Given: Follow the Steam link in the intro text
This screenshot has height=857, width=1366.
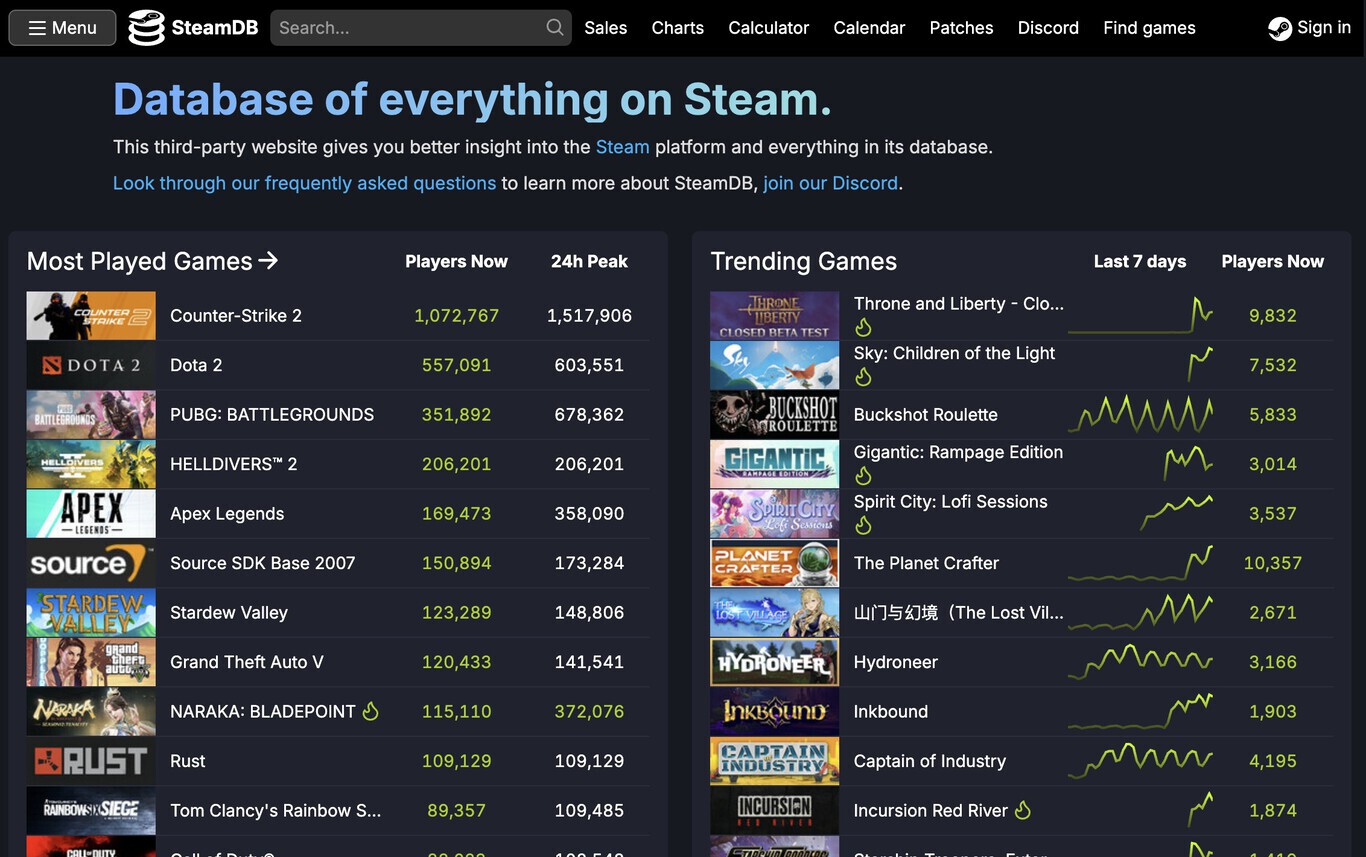Looking at the screenshot, I should [x=623, y=147].
